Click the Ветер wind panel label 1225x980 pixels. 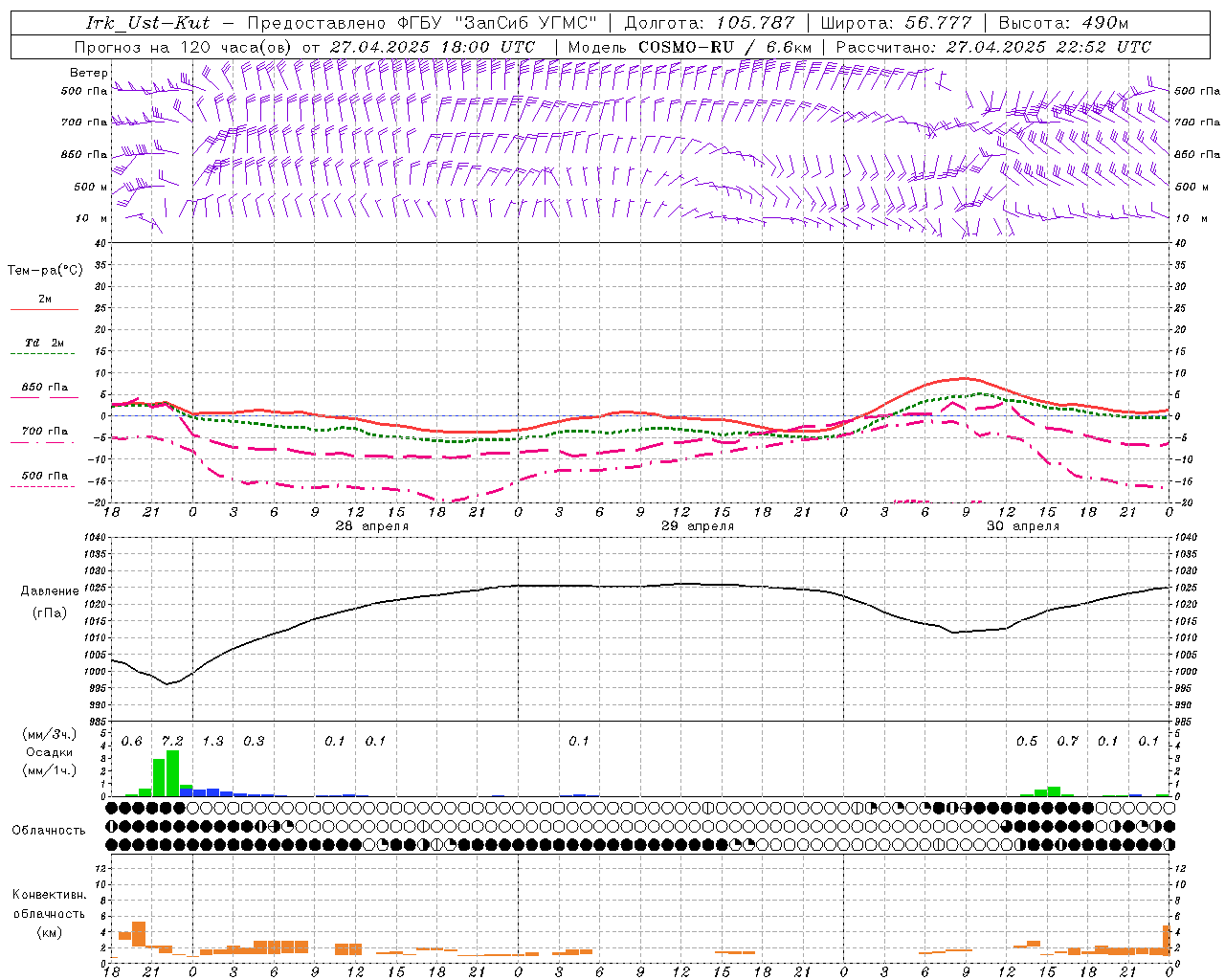[88, 73]
